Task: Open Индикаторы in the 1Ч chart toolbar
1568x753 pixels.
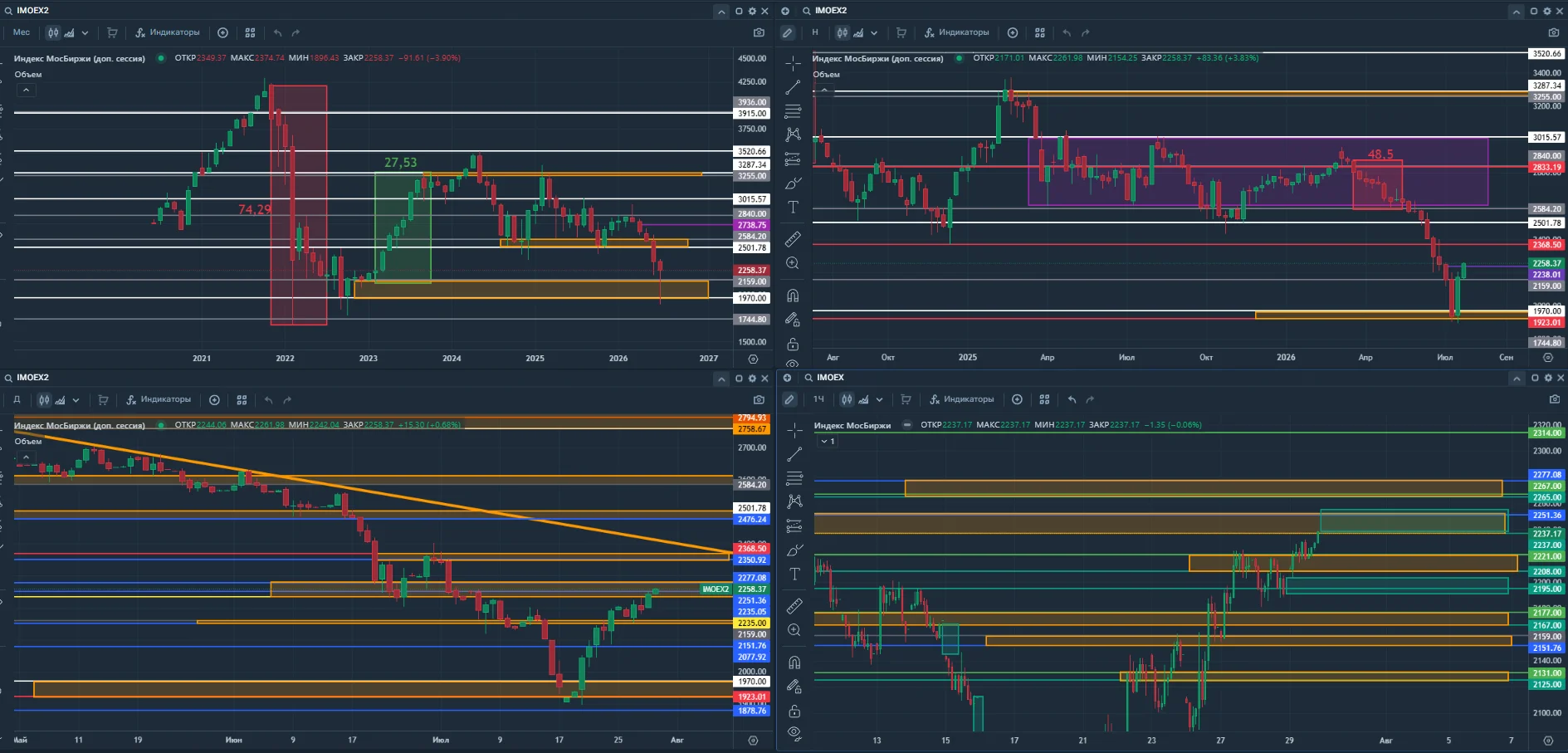Action: click(x=961, y=399)
